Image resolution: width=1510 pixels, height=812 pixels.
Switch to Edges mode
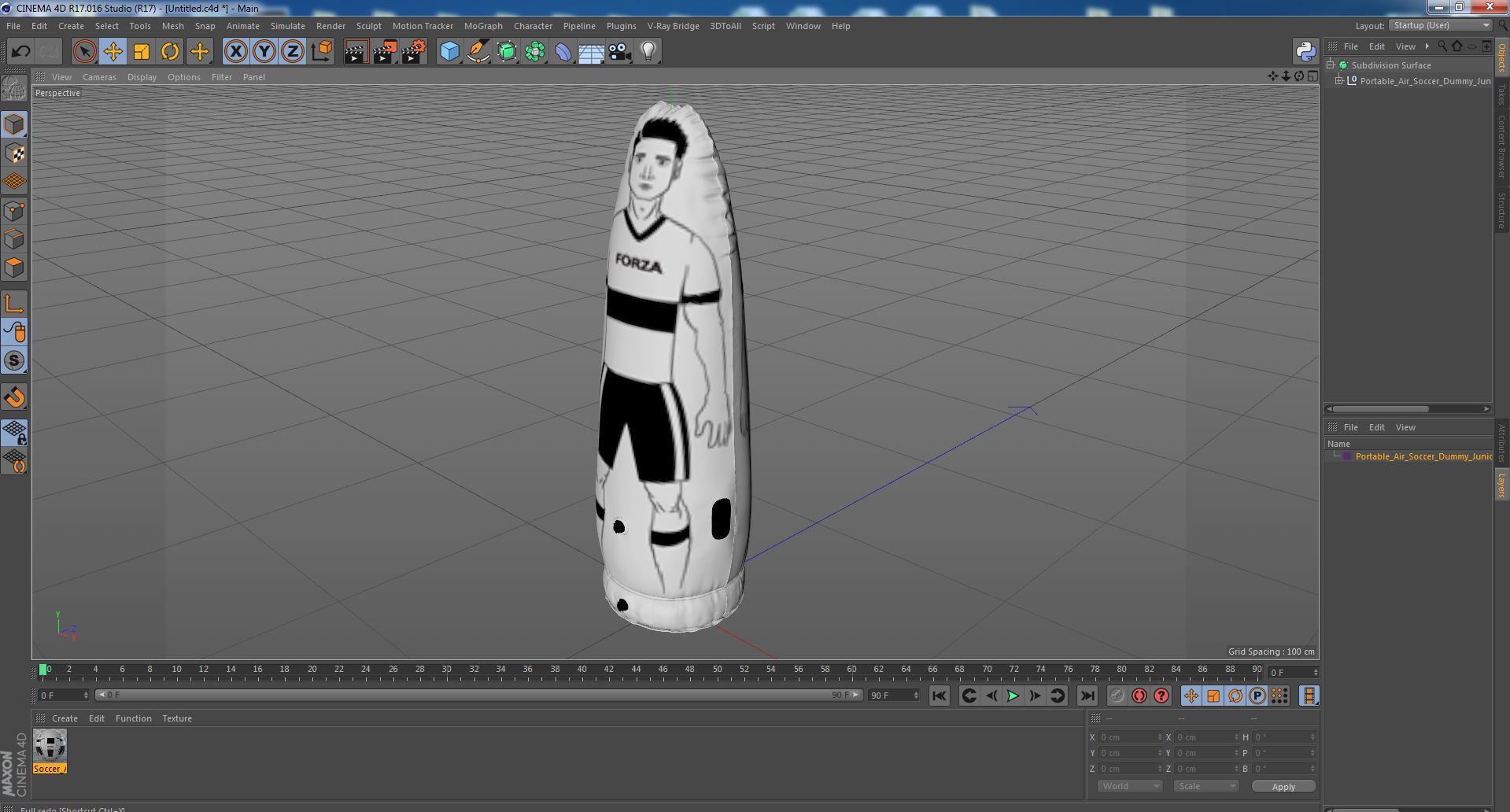coord(14,239)
